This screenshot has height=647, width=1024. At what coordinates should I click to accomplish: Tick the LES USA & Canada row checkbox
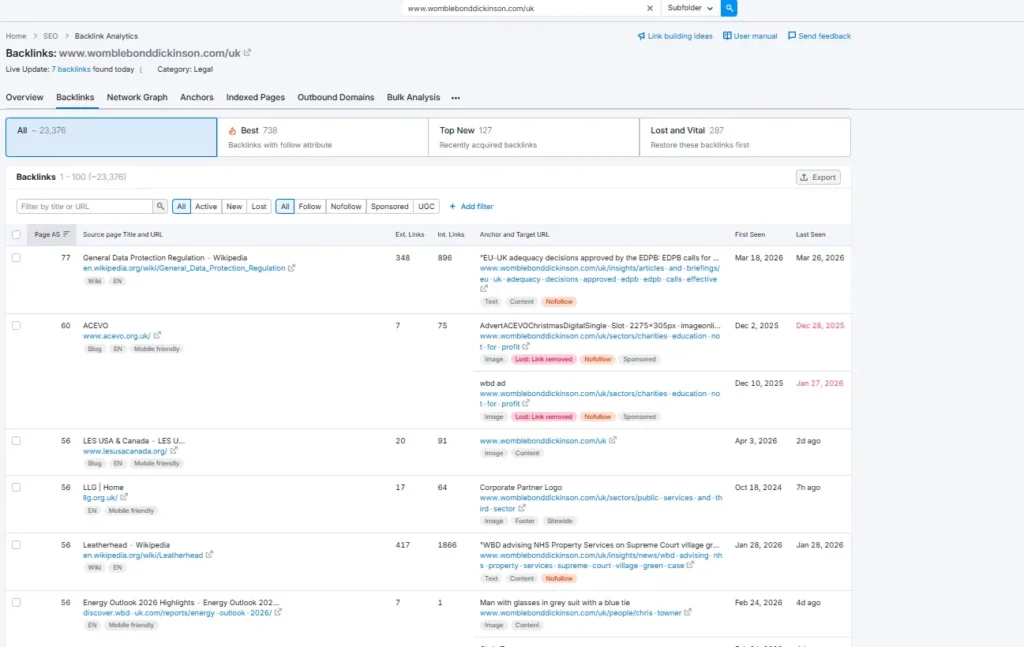(x=16, y=441)
